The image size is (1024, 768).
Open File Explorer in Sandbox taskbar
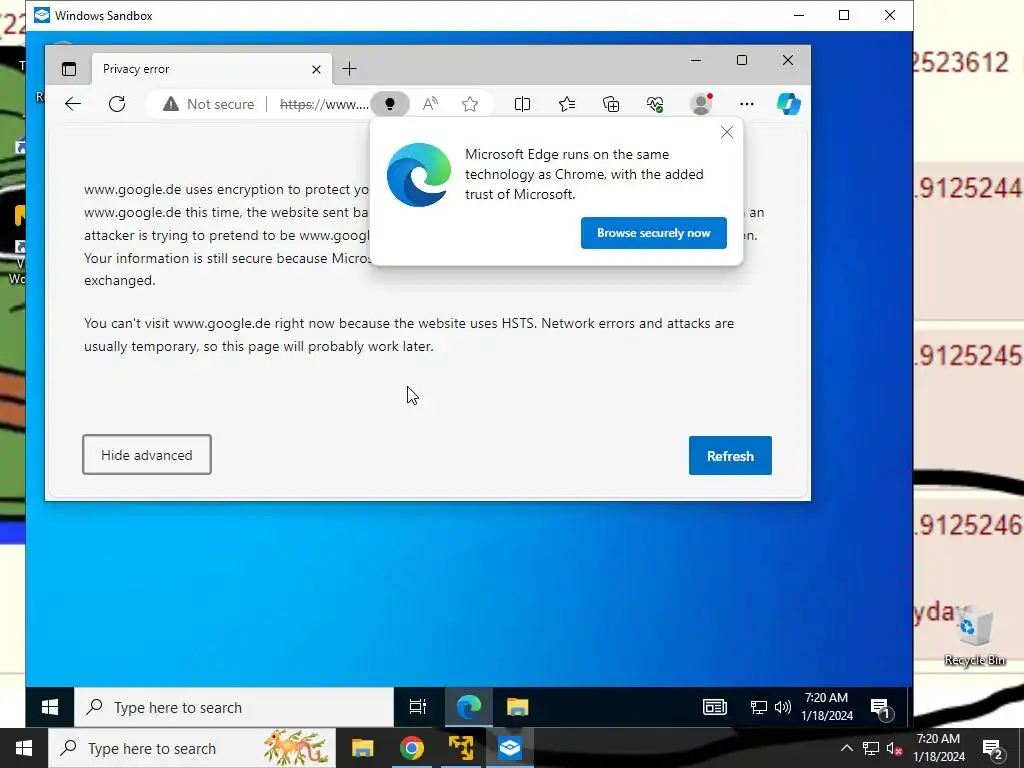[517, 707]
